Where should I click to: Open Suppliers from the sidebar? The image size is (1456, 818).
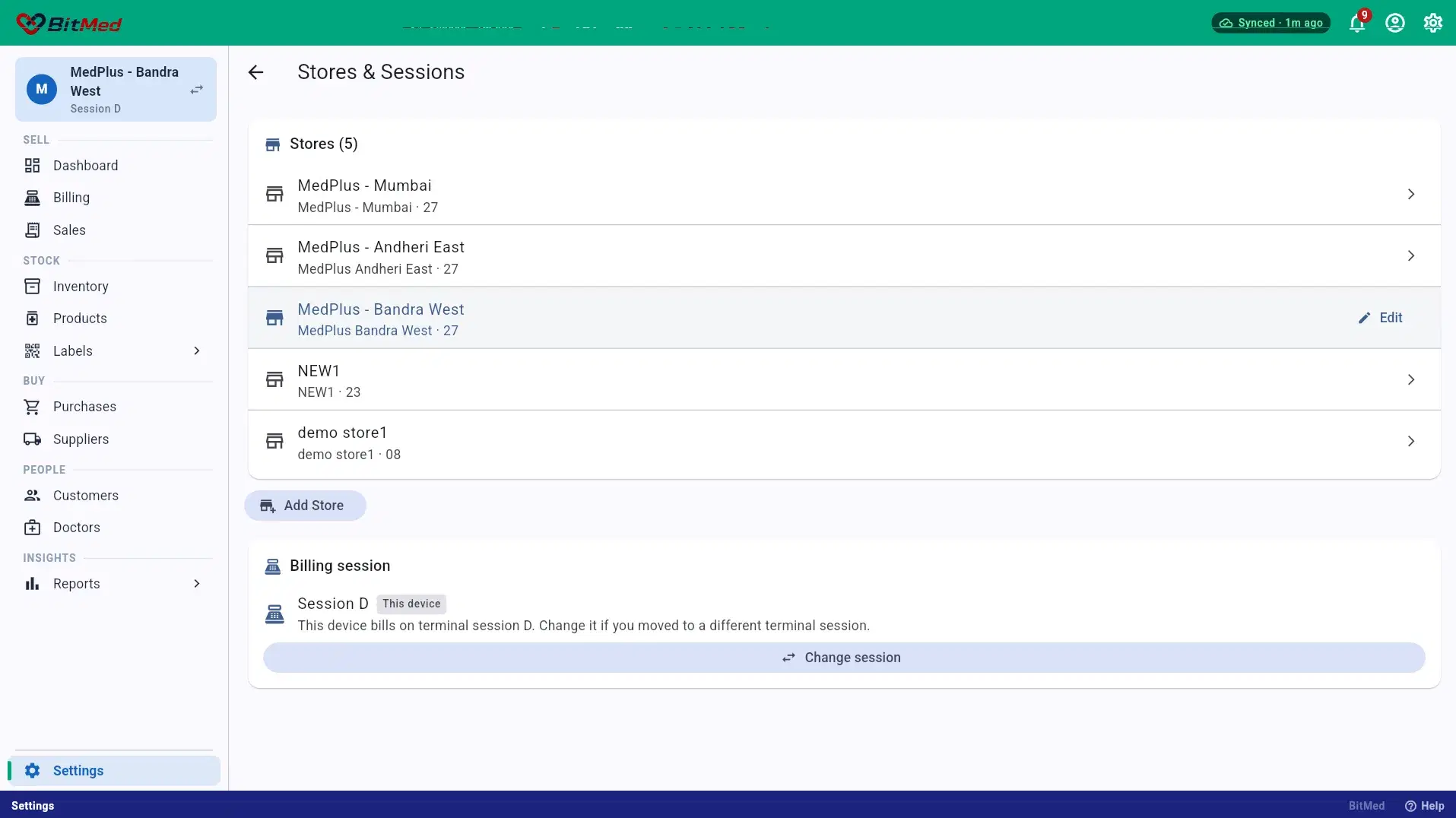click(x=114, y=439)
